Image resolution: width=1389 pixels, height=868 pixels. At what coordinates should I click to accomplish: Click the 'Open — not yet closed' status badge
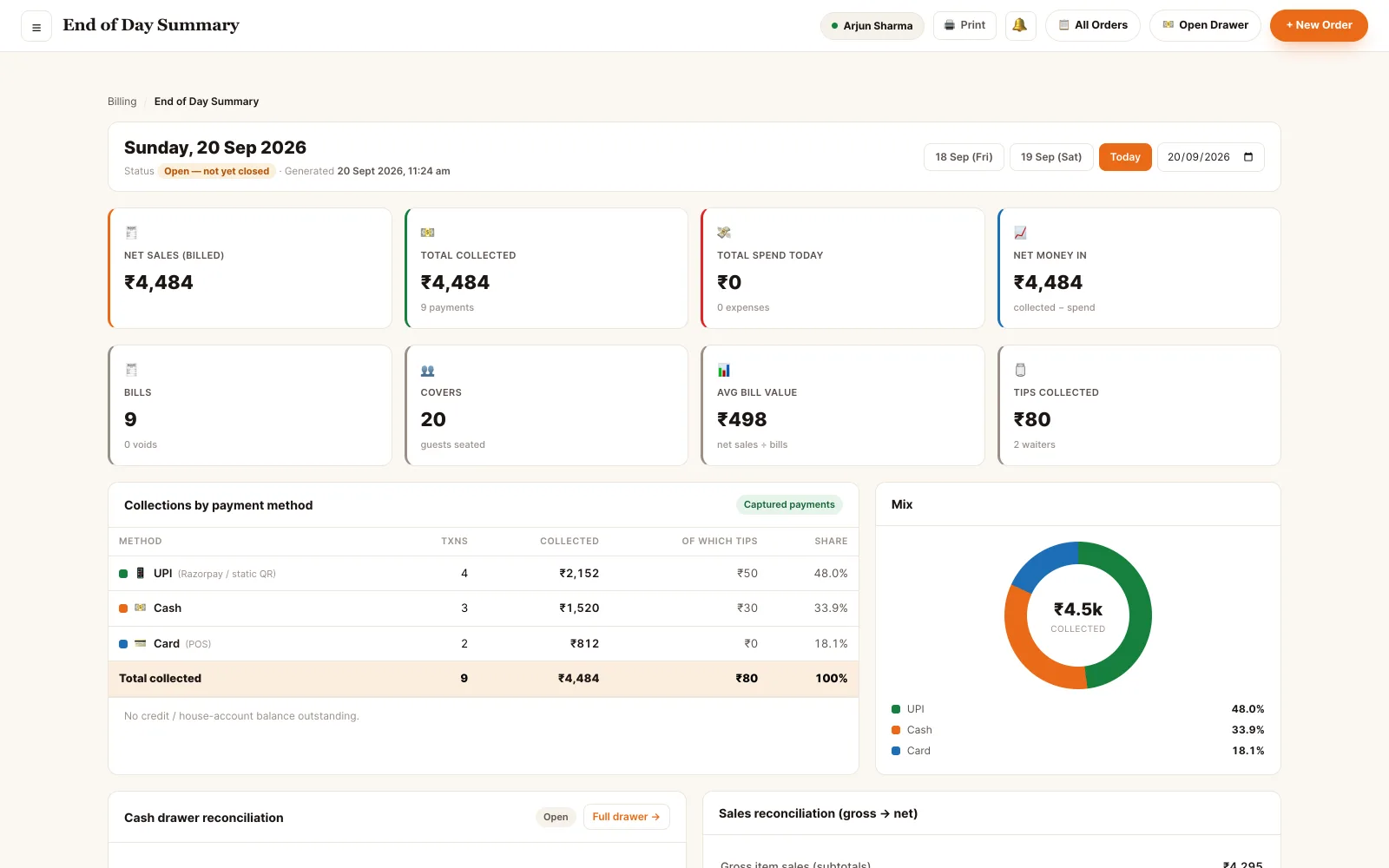pos(217,171)
